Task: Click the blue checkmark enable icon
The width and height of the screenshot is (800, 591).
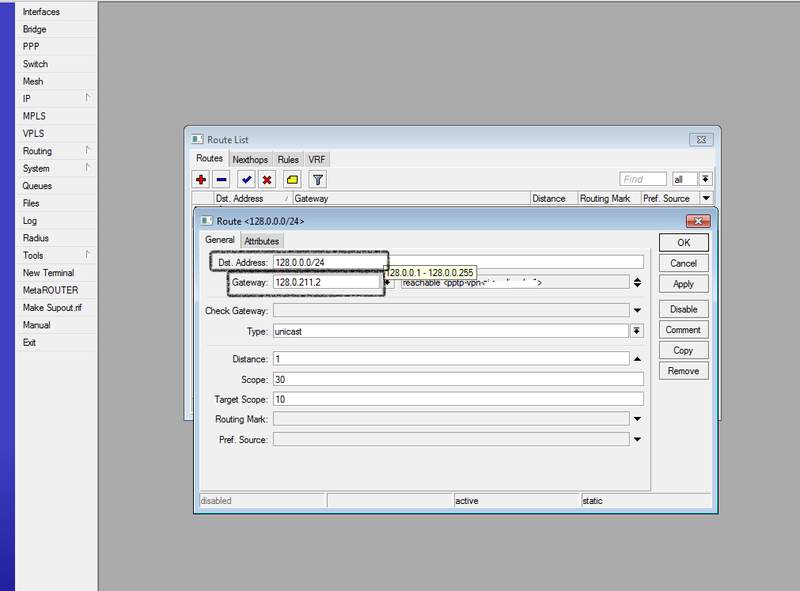Action: tap(246, 180)
